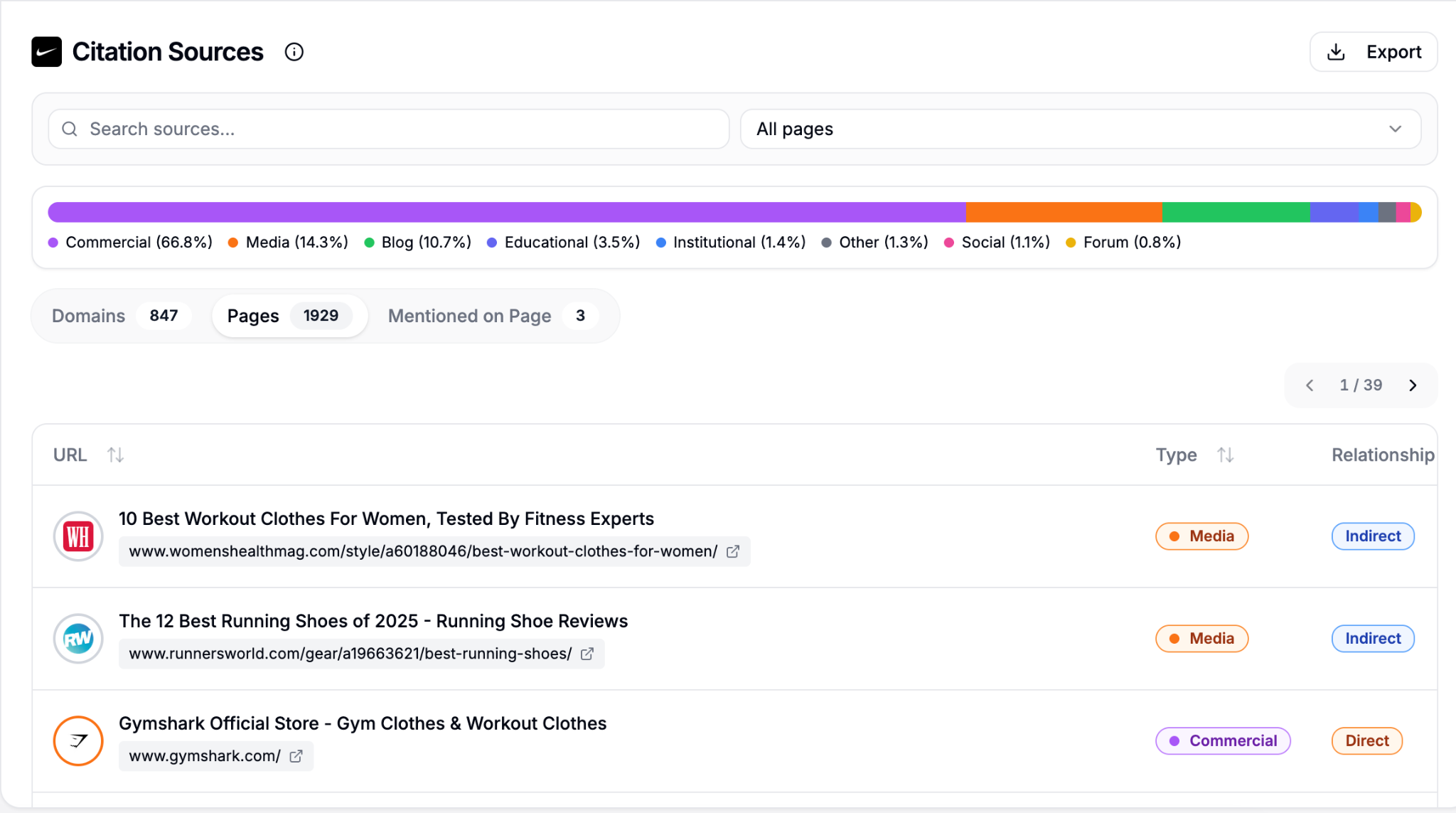Click the orange Media bar segment
The image size is (1456, 813).
click(1064, 212)
